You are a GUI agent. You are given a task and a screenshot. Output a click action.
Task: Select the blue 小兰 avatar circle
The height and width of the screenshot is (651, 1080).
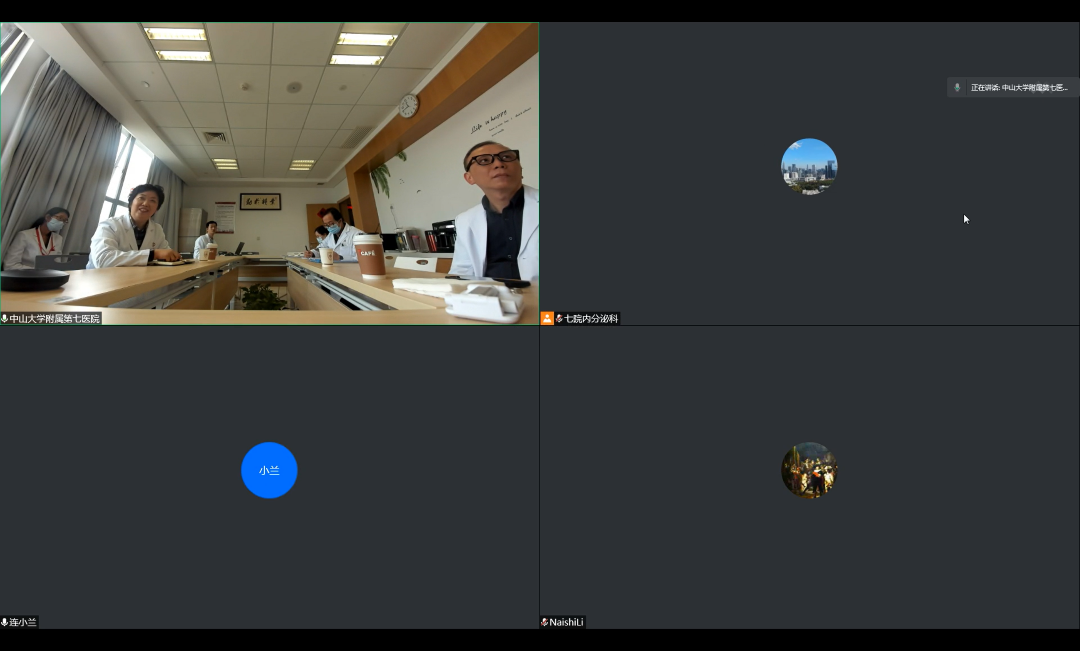tap(269, 470)
